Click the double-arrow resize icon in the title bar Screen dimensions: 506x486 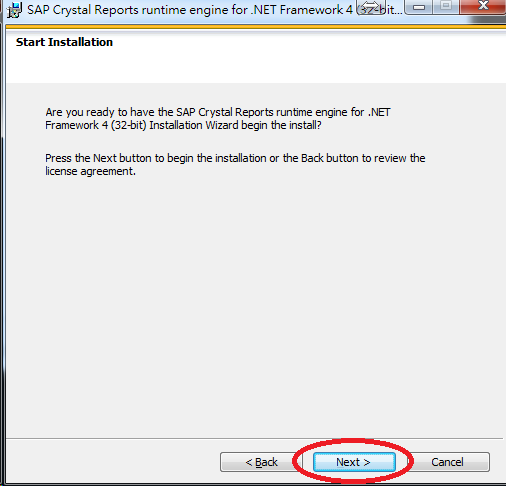370,6
